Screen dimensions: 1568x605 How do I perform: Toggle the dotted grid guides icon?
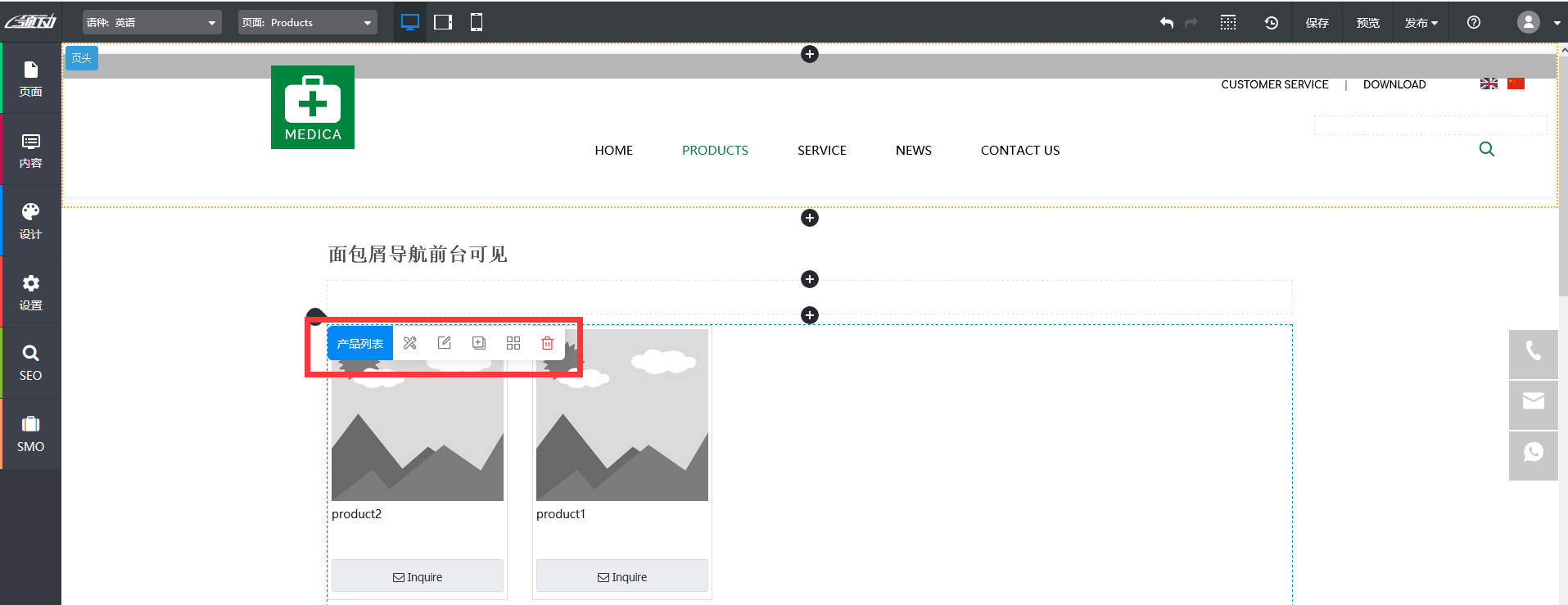[x=1228, y=23]
